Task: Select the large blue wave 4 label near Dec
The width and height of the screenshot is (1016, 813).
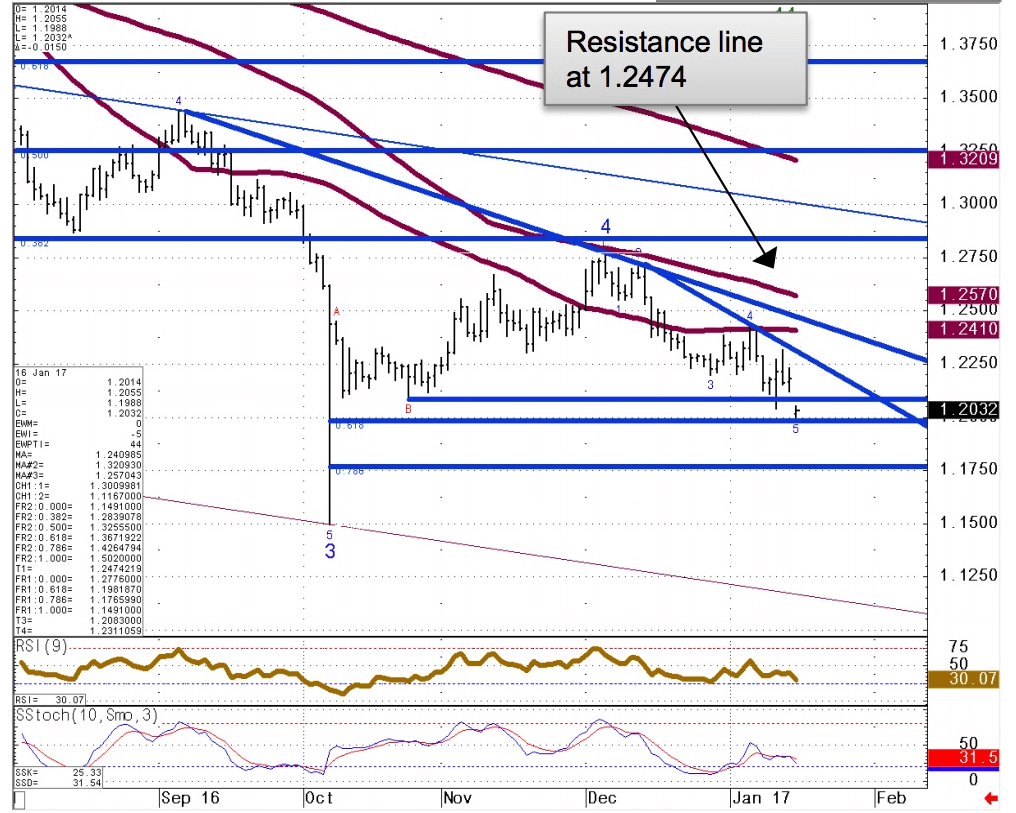Action: coord(605,227)
